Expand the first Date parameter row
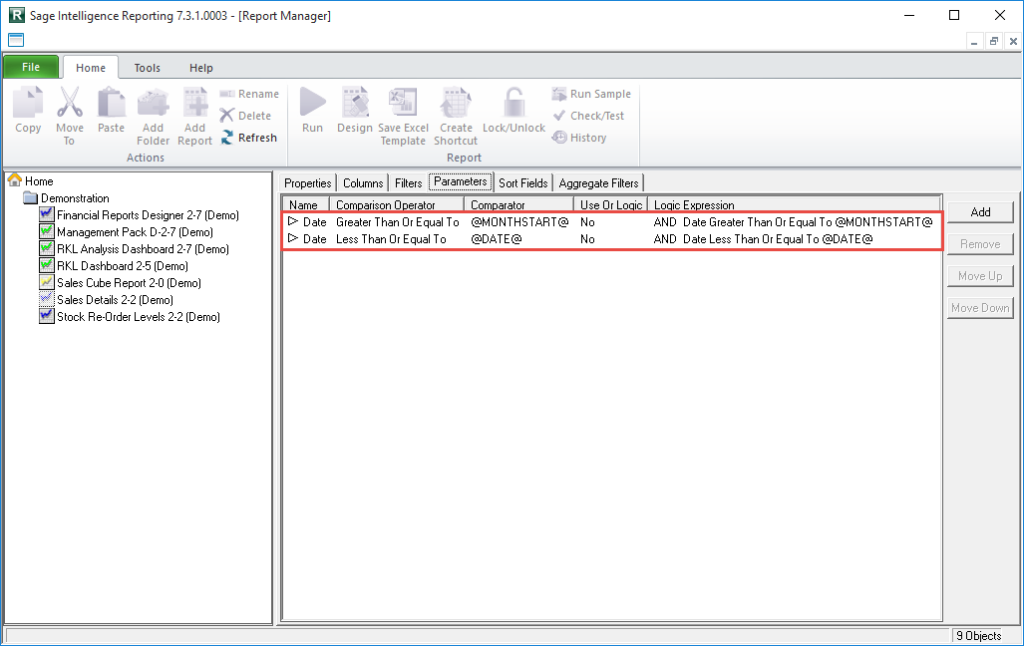1024x646 pixels. click(294, 222)
